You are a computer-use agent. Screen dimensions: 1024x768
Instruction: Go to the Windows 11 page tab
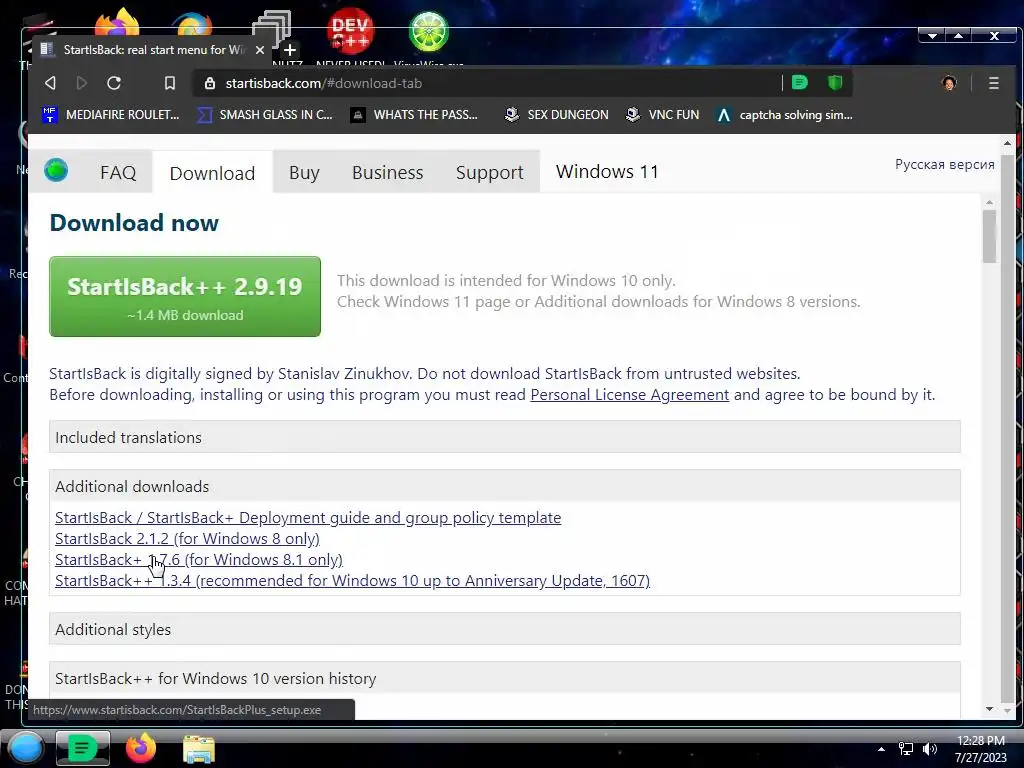point(607,172)
